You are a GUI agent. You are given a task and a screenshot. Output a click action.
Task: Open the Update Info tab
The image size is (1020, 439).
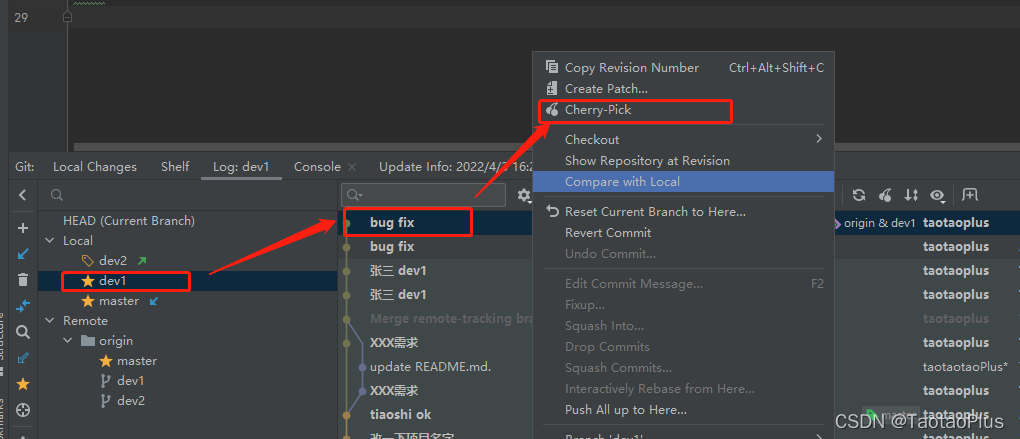(x=456, y=167)
